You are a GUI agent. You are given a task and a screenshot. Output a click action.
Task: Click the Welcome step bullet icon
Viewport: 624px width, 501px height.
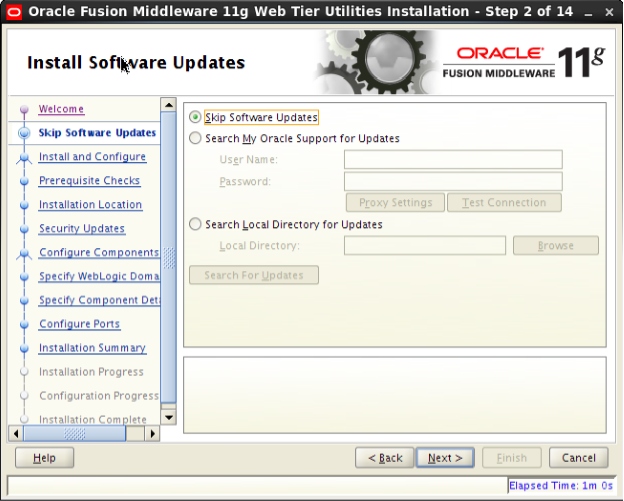coord(24,109)
